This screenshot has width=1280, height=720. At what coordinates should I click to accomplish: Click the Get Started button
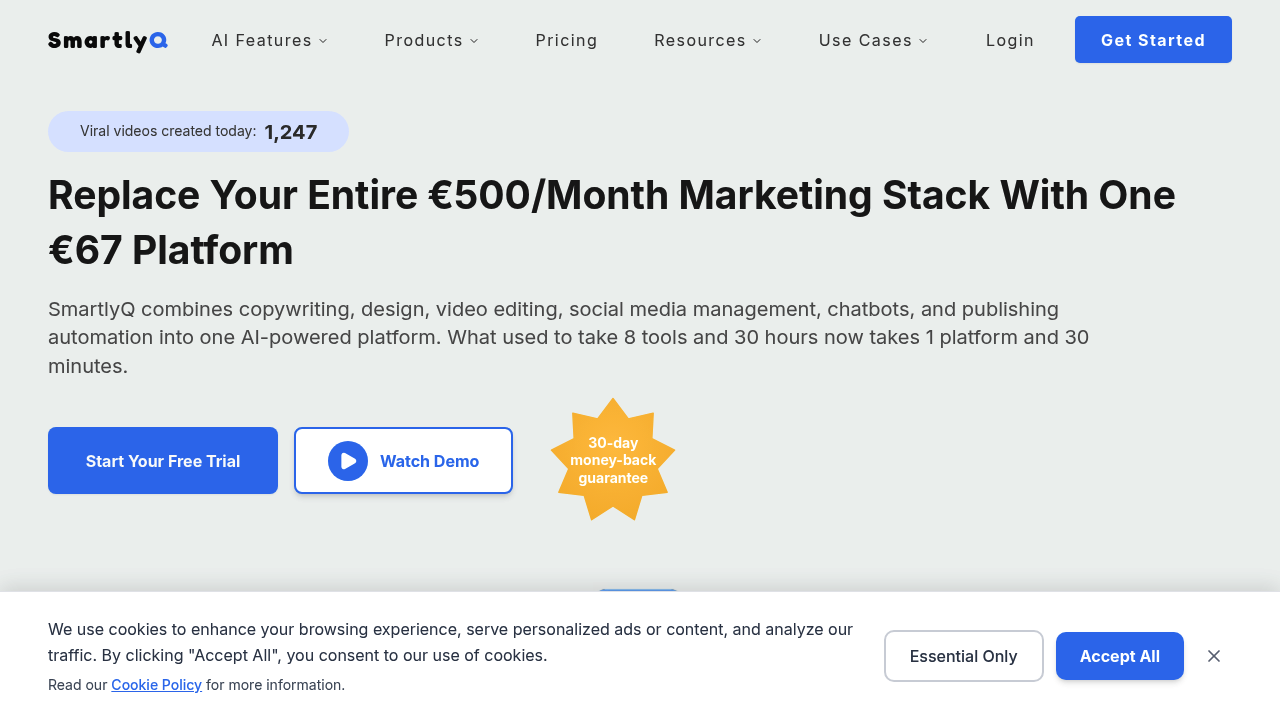pyautogui.click(x=1153, y=40)
